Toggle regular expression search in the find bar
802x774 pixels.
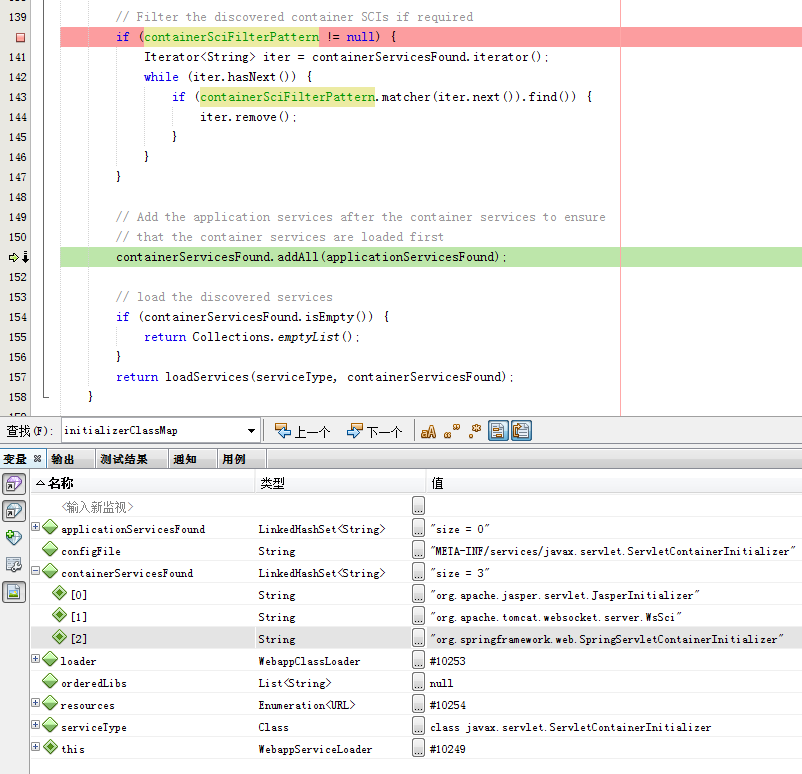point(475,432)
